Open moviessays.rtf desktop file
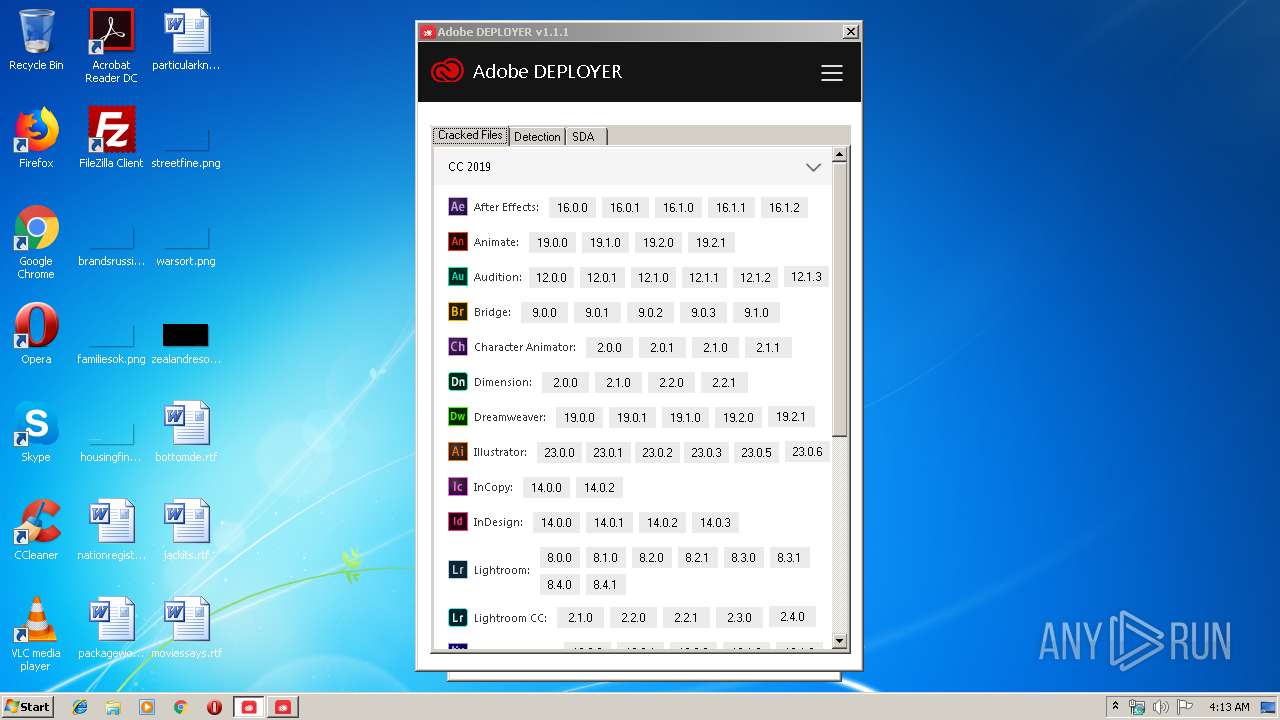This screenshot has width=1280, height=720. point(186,627)
